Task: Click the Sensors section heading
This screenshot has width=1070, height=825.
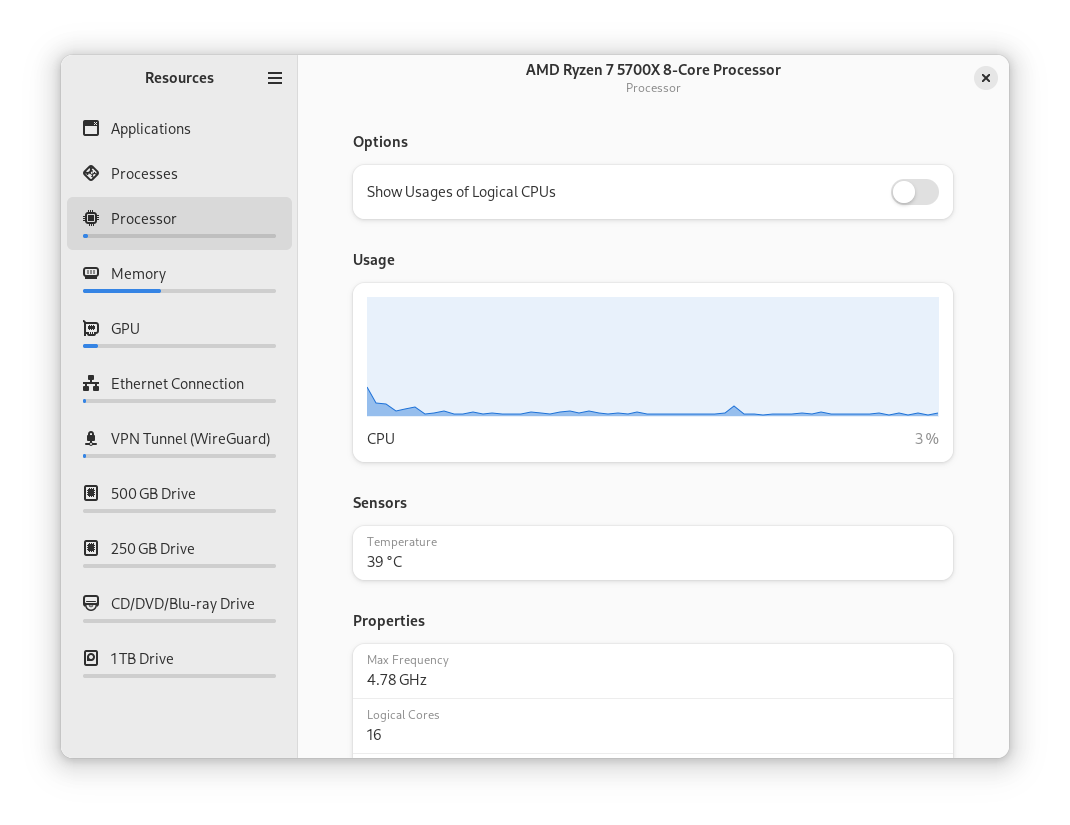Action: pos(379,503)
